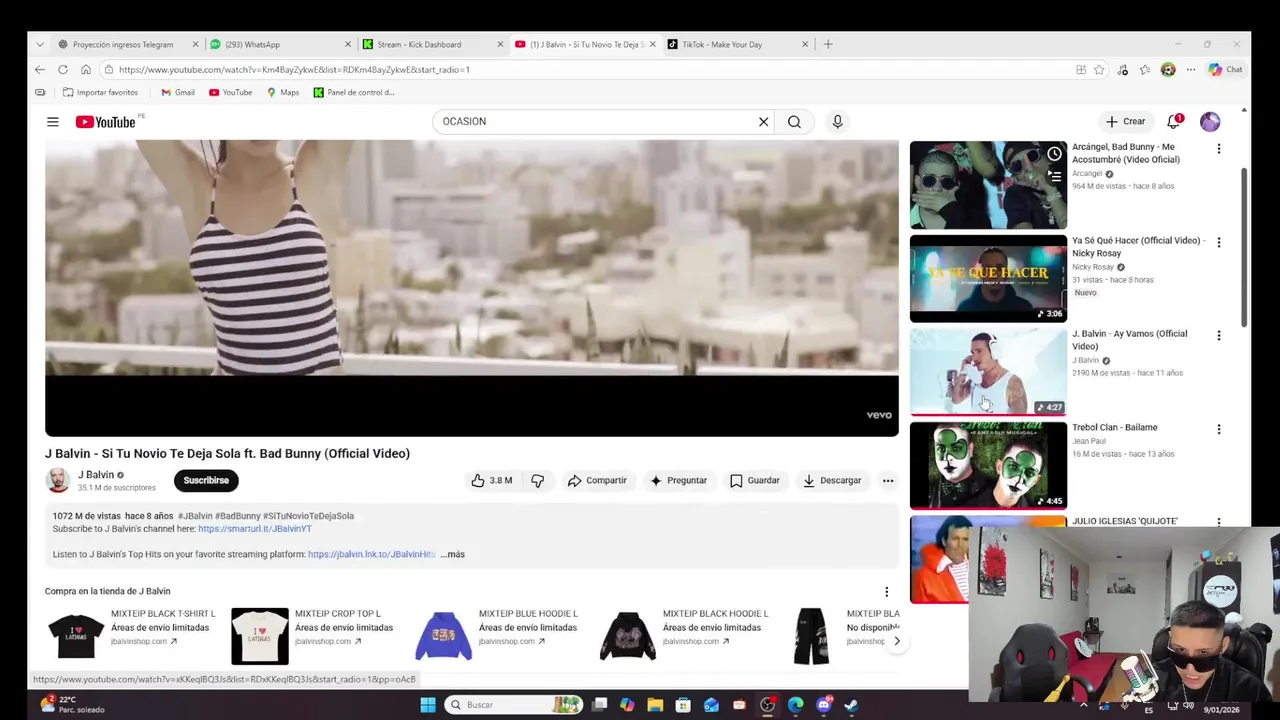The image size is (1280, 720).
Task: Open a new browser tab
Action: (x=828, y=44)
